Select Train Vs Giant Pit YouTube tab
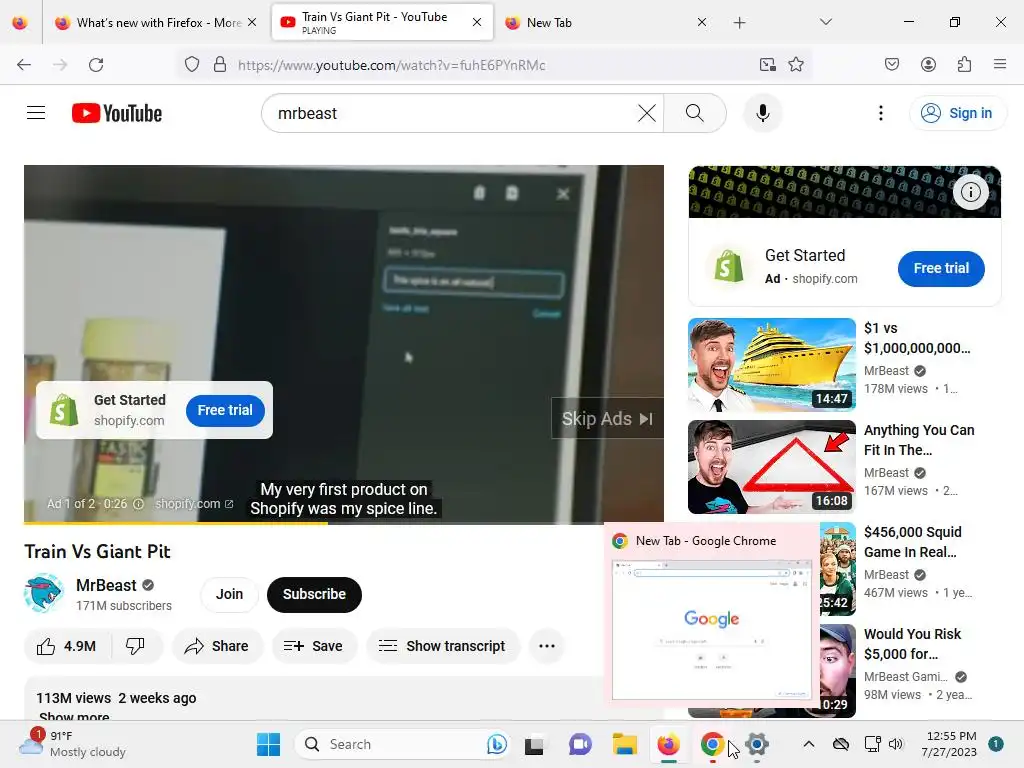 [x=381, y=23]
